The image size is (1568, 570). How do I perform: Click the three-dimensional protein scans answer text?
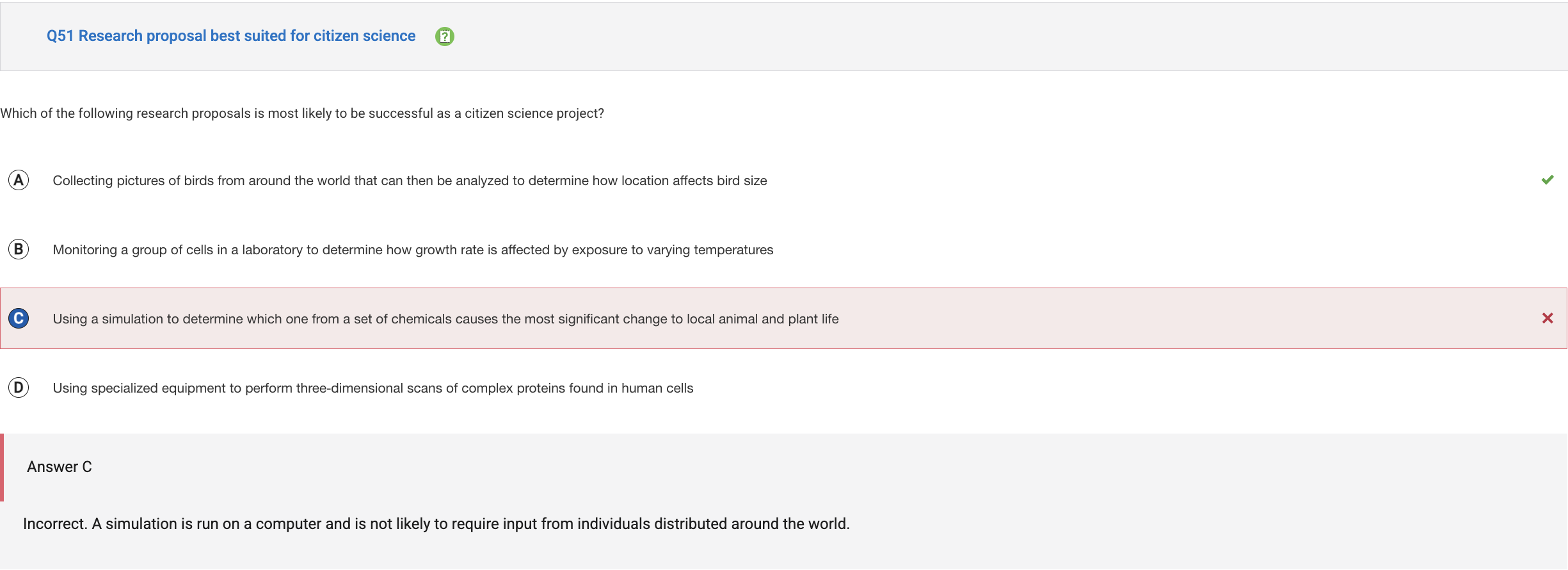click(x=373, y=388)
